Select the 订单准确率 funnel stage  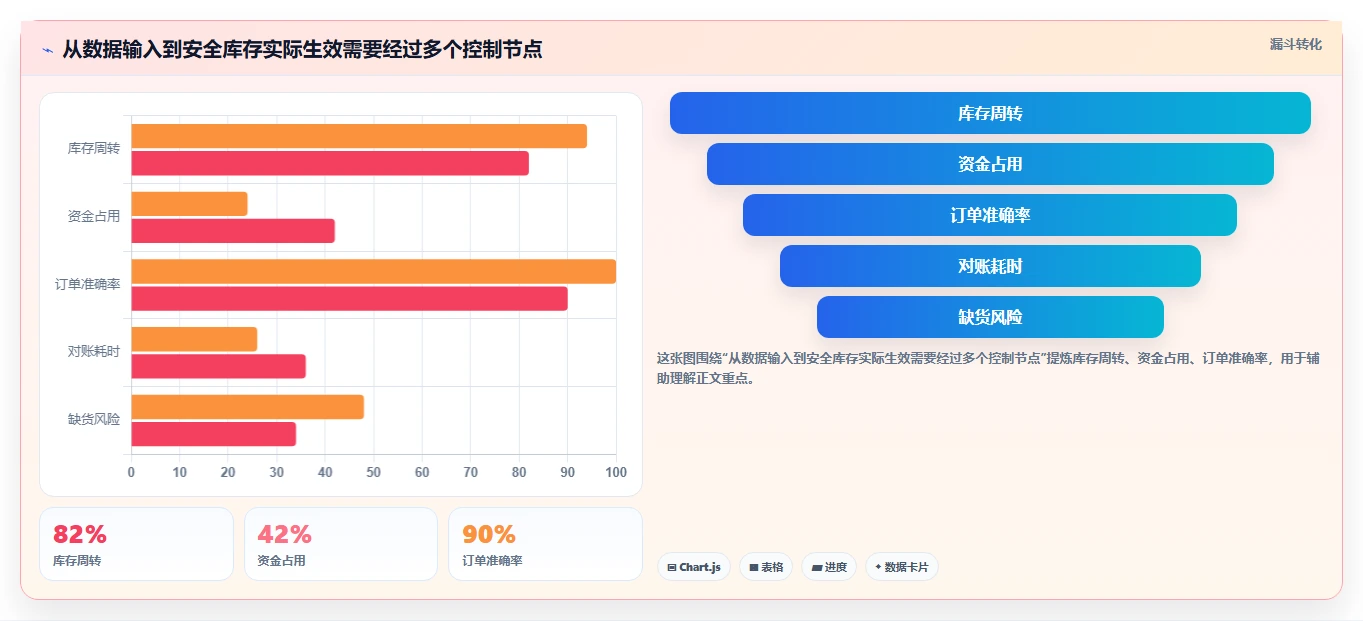[x=990, y=215]
